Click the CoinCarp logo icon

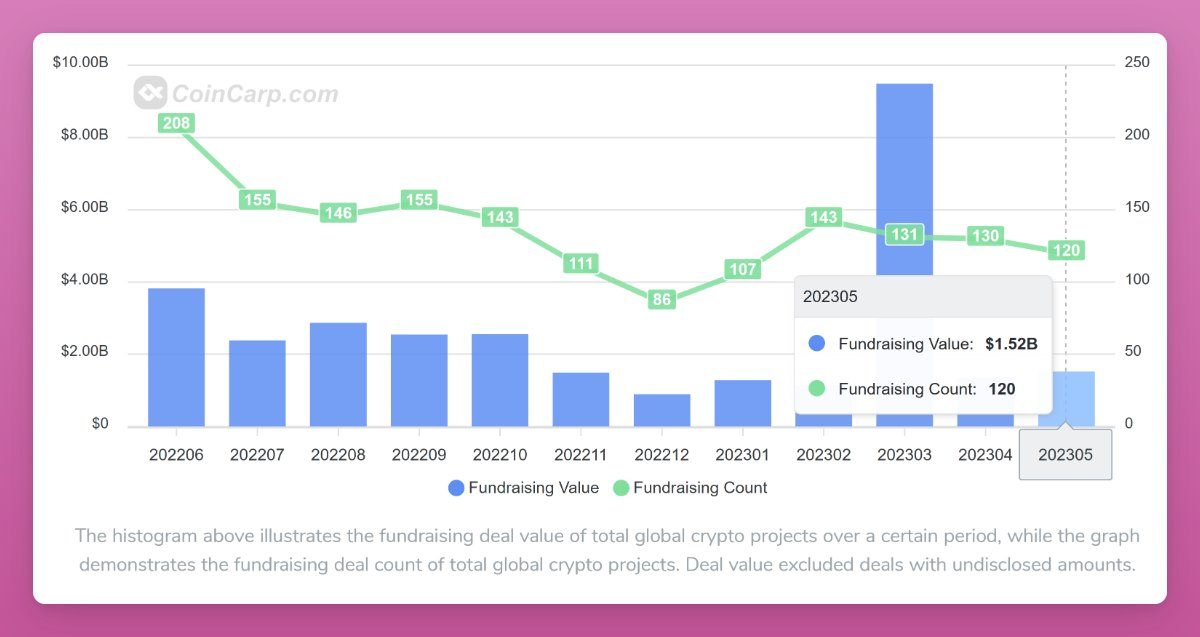point(150,93)
